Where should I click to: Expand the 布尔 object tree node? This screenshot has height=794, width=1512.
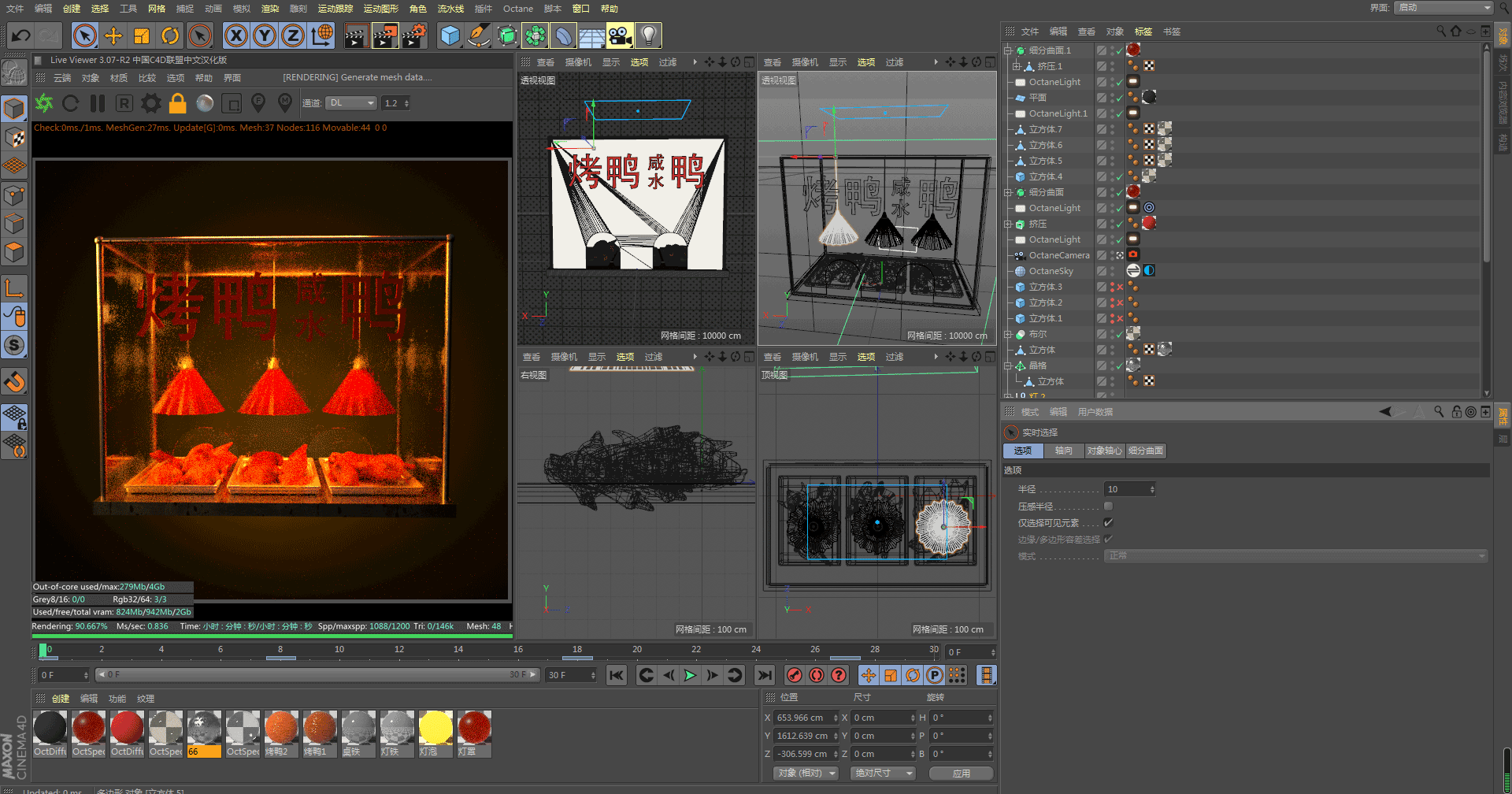point(1007,334)
